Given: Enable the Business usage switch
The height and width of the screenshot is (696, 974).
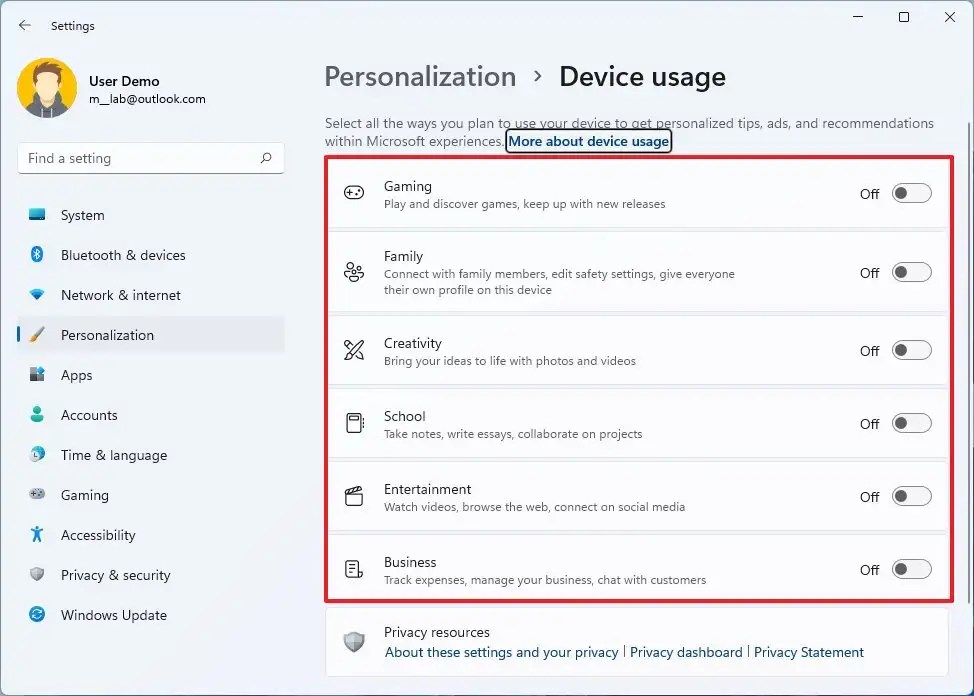Looking at the screenshot, I should 910,568.
